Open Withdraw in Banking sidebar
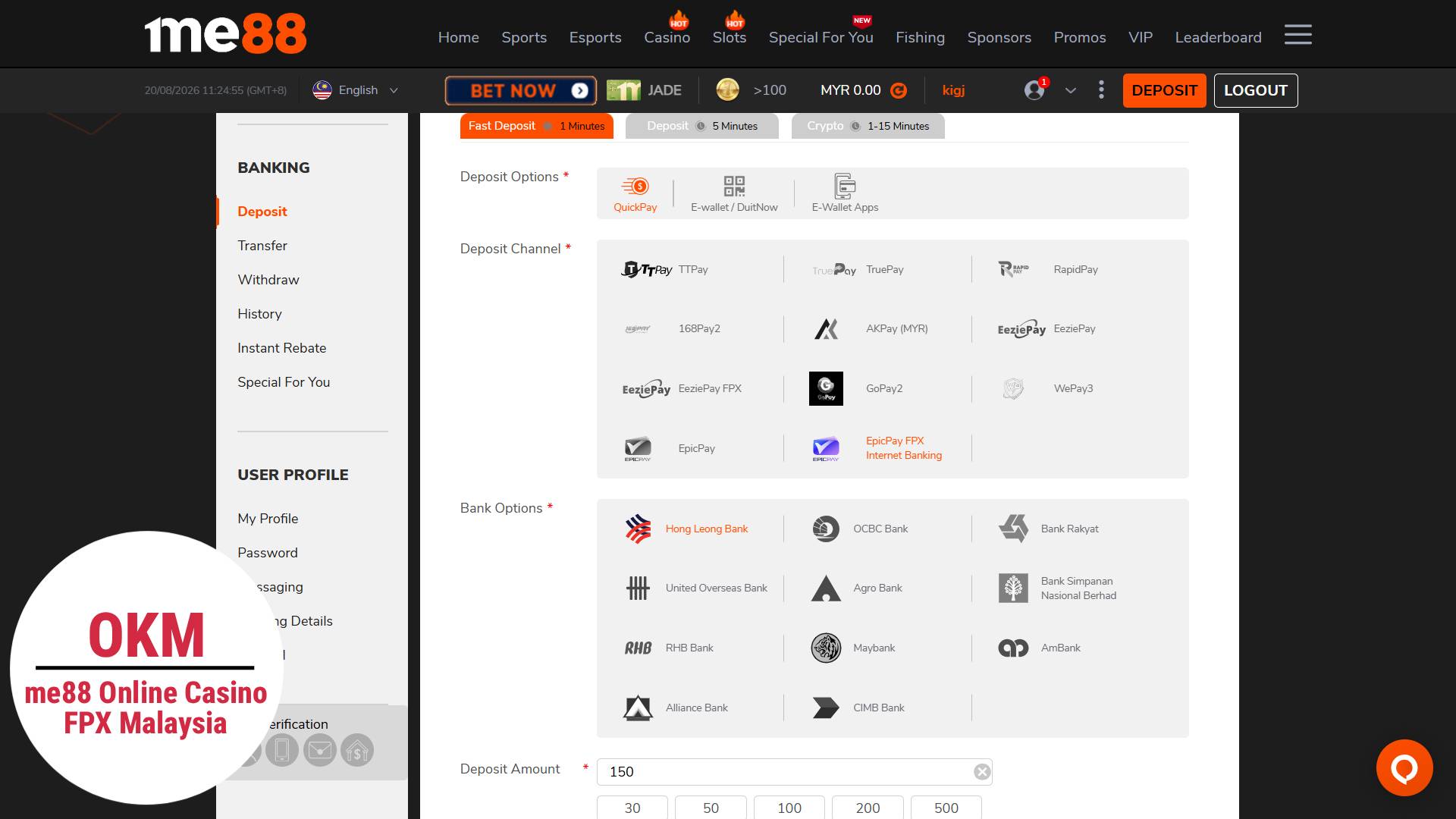This screenshot has width=1456, height=819. pyautogui.click(x=268, y=280)
